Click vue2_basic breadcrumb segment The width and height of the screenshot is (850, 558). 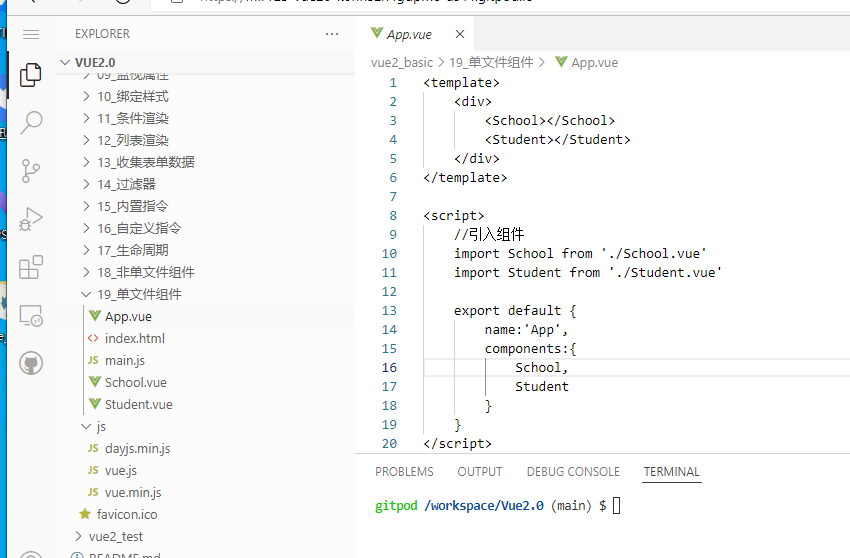[402, 62]
